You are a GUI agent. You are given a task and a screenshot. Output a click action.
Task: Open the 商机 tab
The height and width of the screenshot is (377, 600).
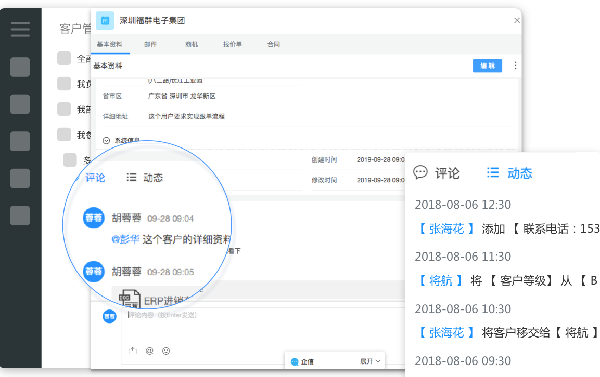(x=191, y=44)
